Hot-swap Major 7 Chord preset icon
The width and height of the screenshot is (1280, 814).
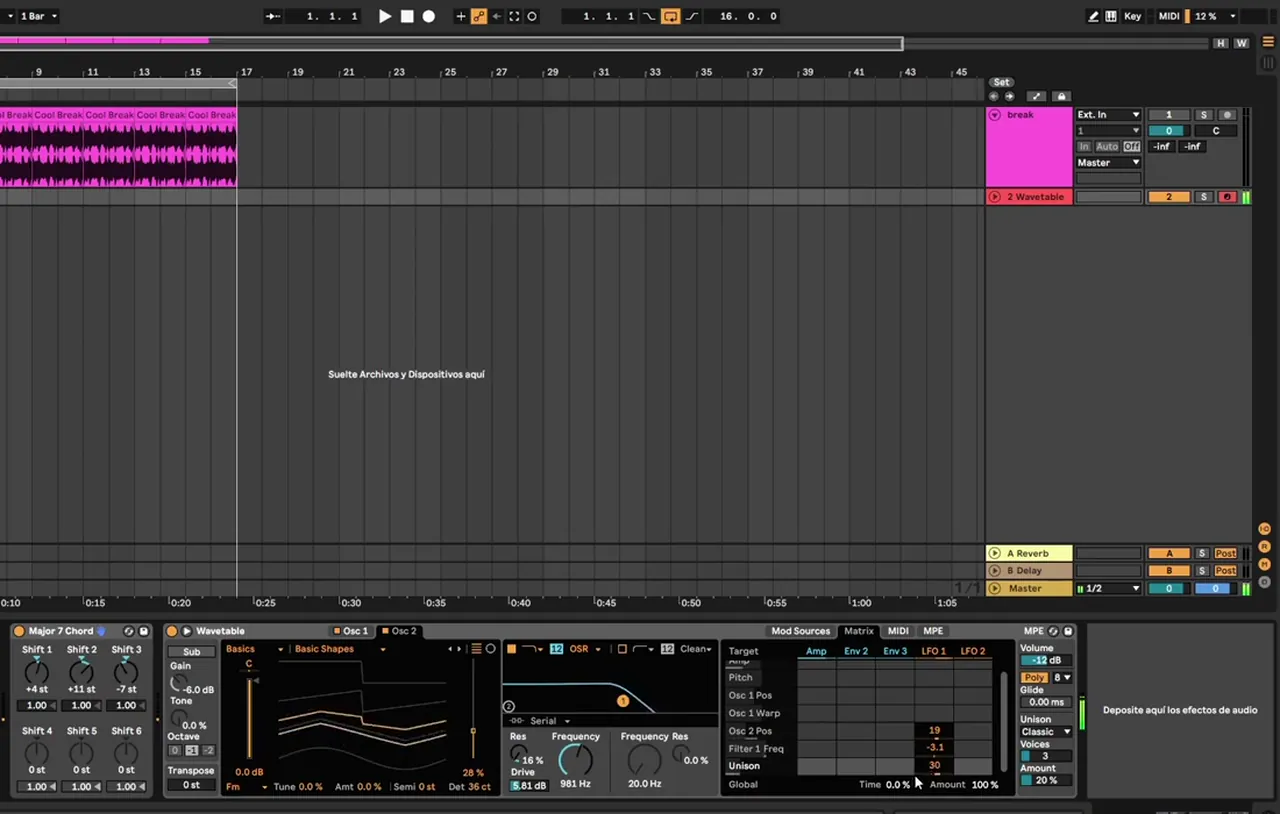pos(128,631)
